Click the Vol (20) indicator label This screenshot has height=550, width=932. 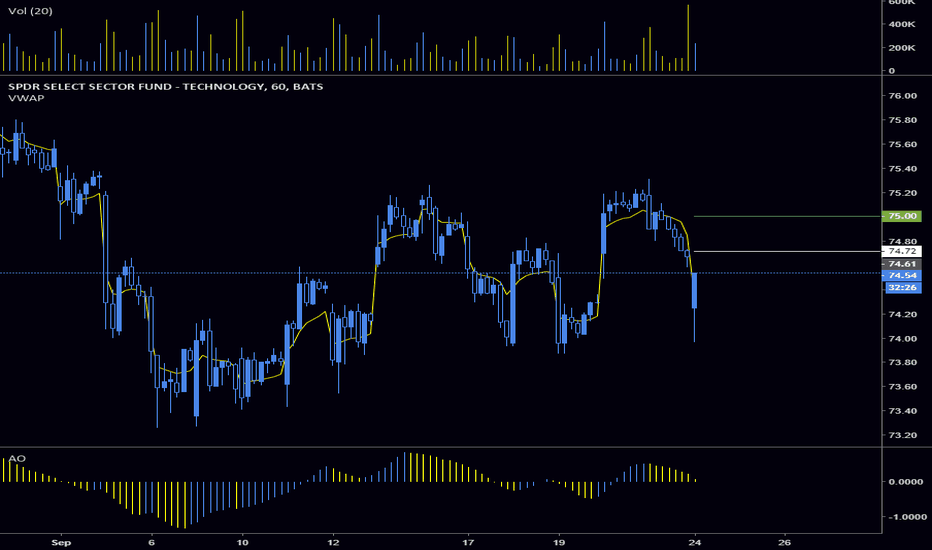click(x=30, y=11)
